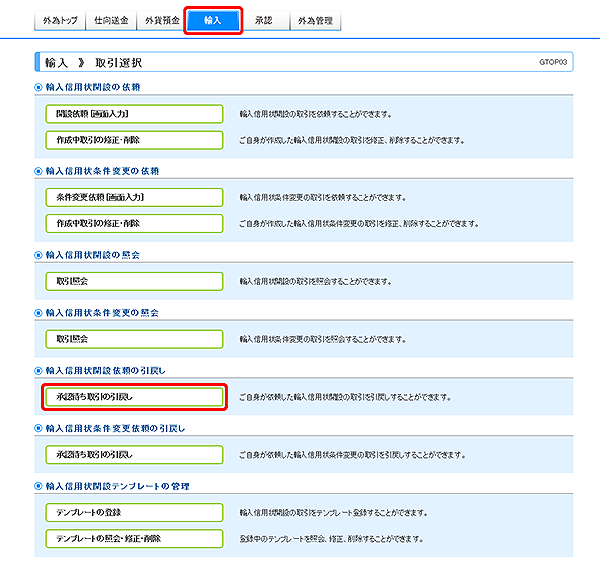Viewport: 600px width, 571px height.
Task: Click 承認待ち取引の引戻し under 輸入信用状開設依頼の引戻し
Action: (133, 397)
